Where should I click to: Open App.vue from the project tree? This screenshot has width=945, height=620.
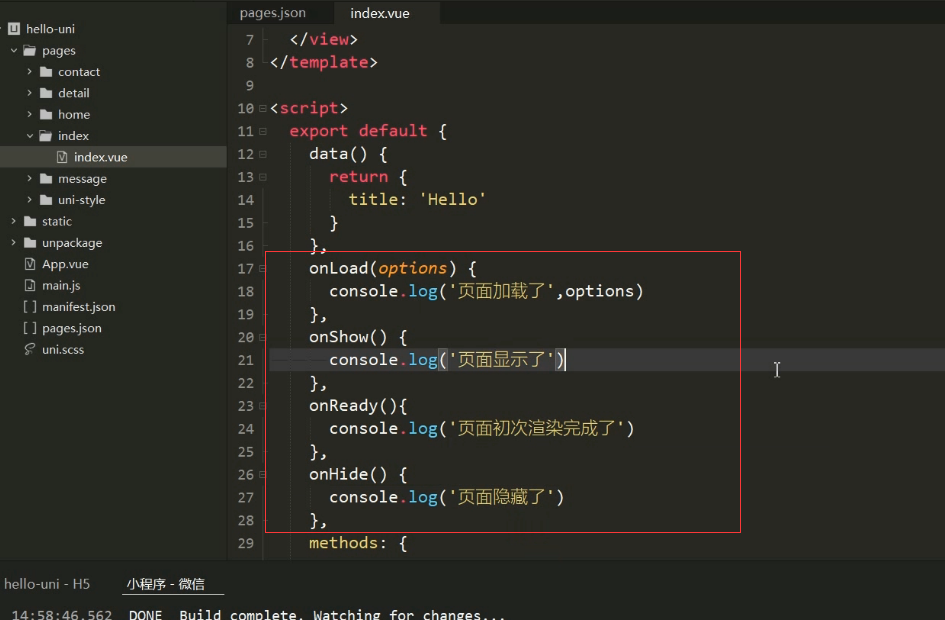(x=65, y=265)
